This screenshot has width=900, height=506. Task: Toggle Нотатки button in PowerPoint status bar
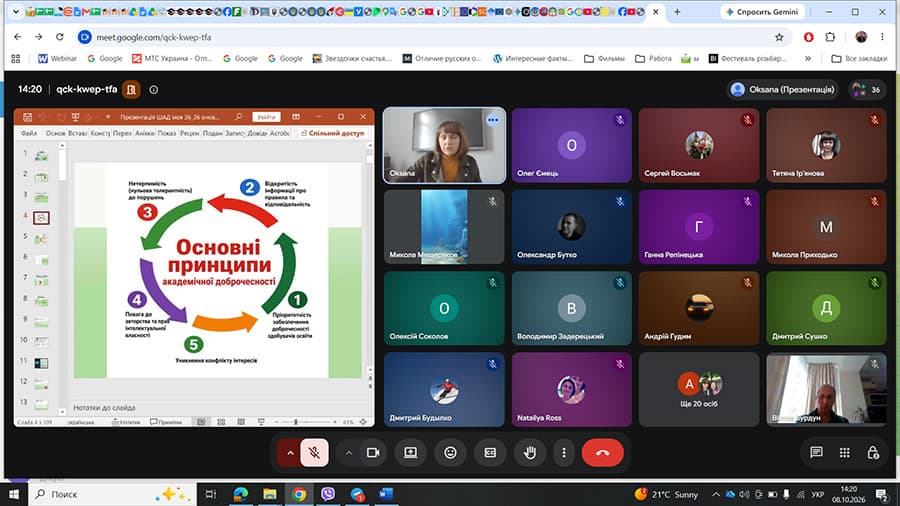(126, 422)
